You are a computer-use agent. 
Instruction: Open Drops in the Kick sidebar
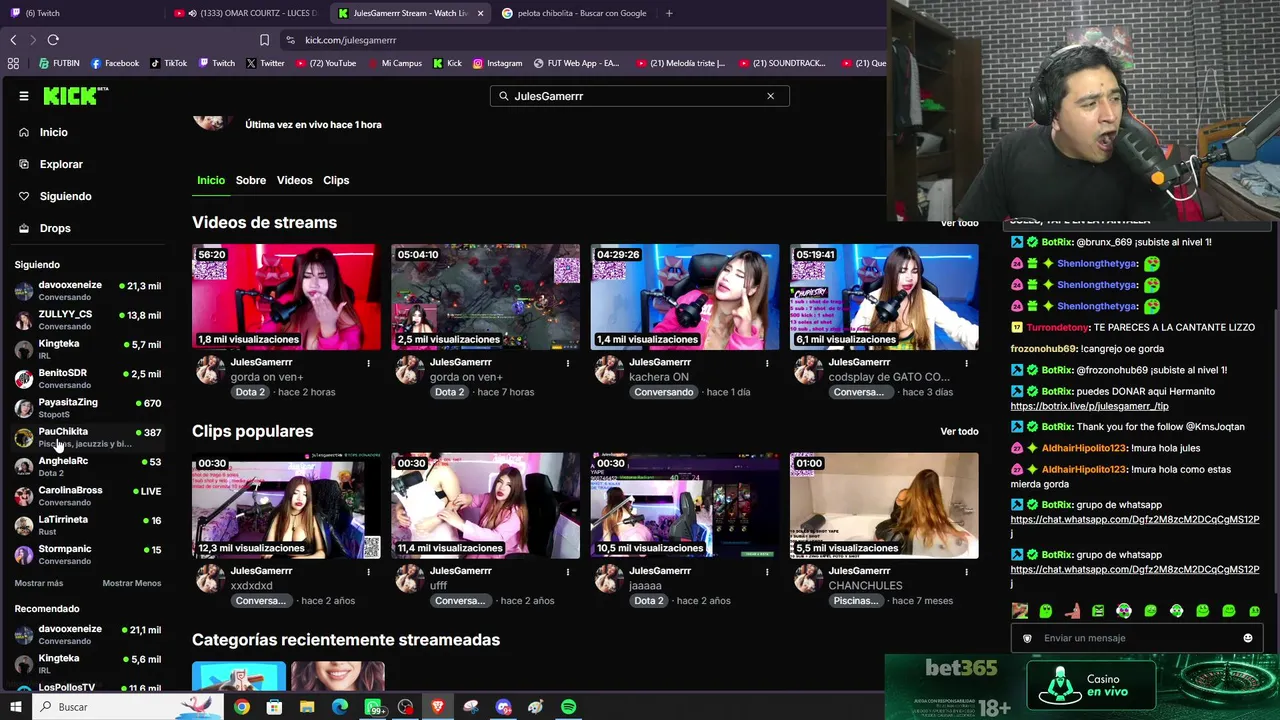pyautogui.click(x=54, y=228)
